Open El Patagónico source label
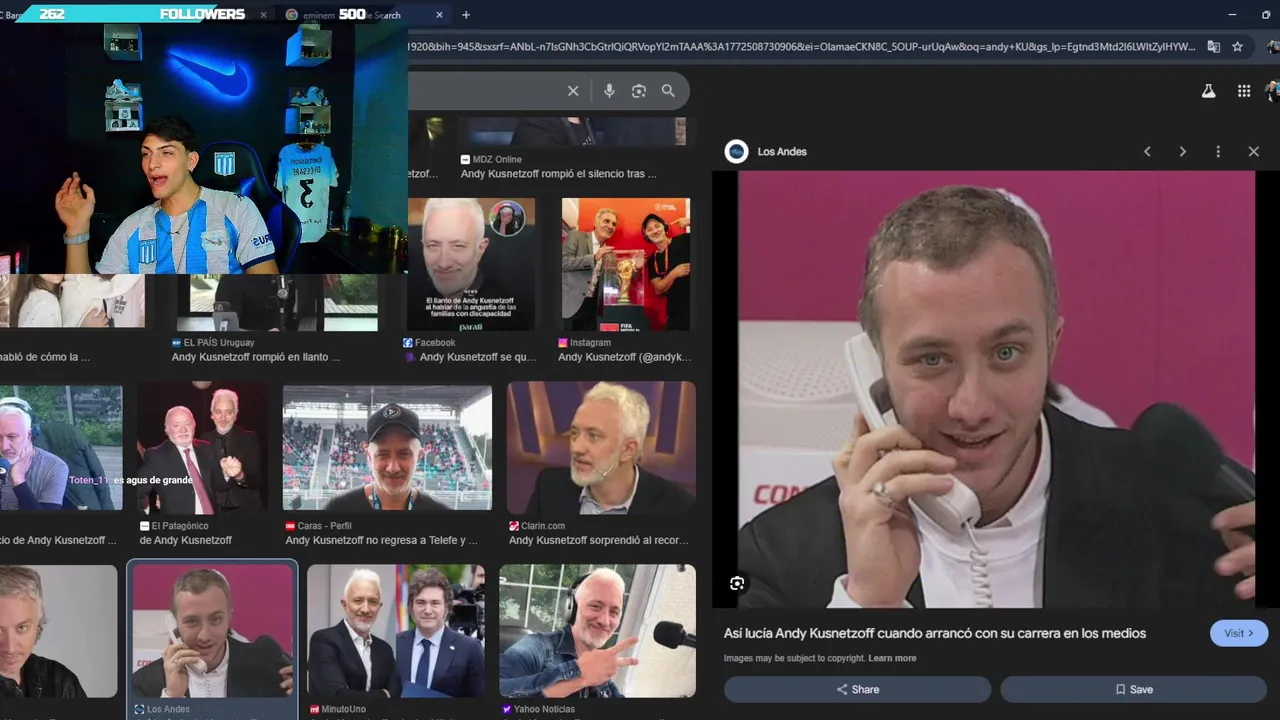This screenshot has width=1280, height=720. click(180, 525)
